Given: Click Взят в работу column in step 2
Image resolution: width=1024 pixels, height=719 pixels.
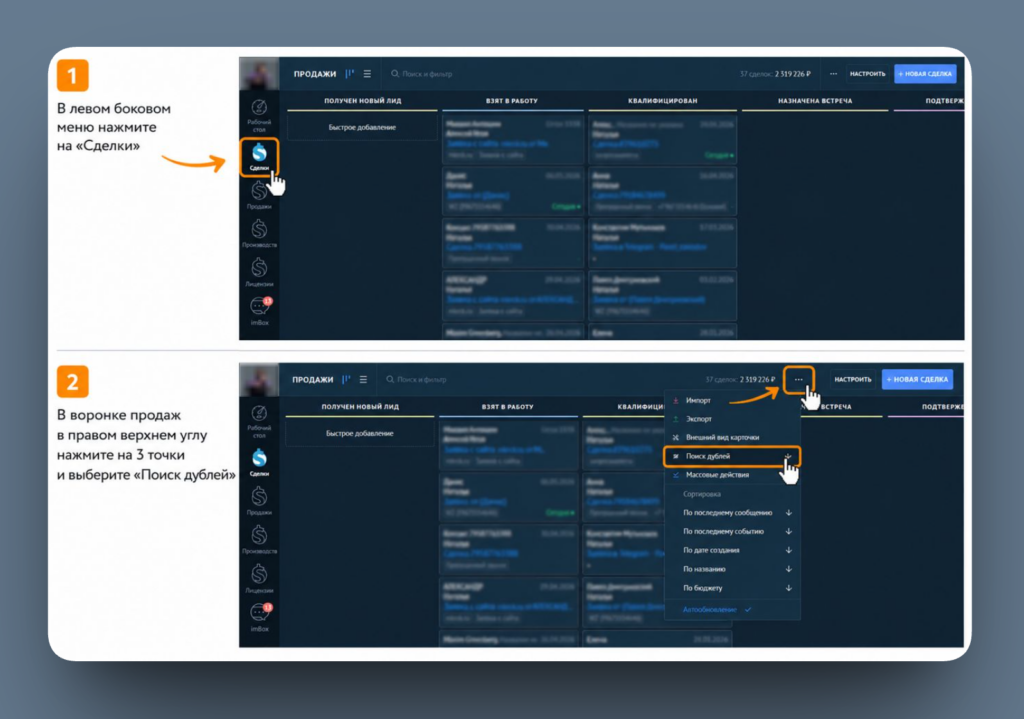Looking at the screenshot, I should (508, 407).
